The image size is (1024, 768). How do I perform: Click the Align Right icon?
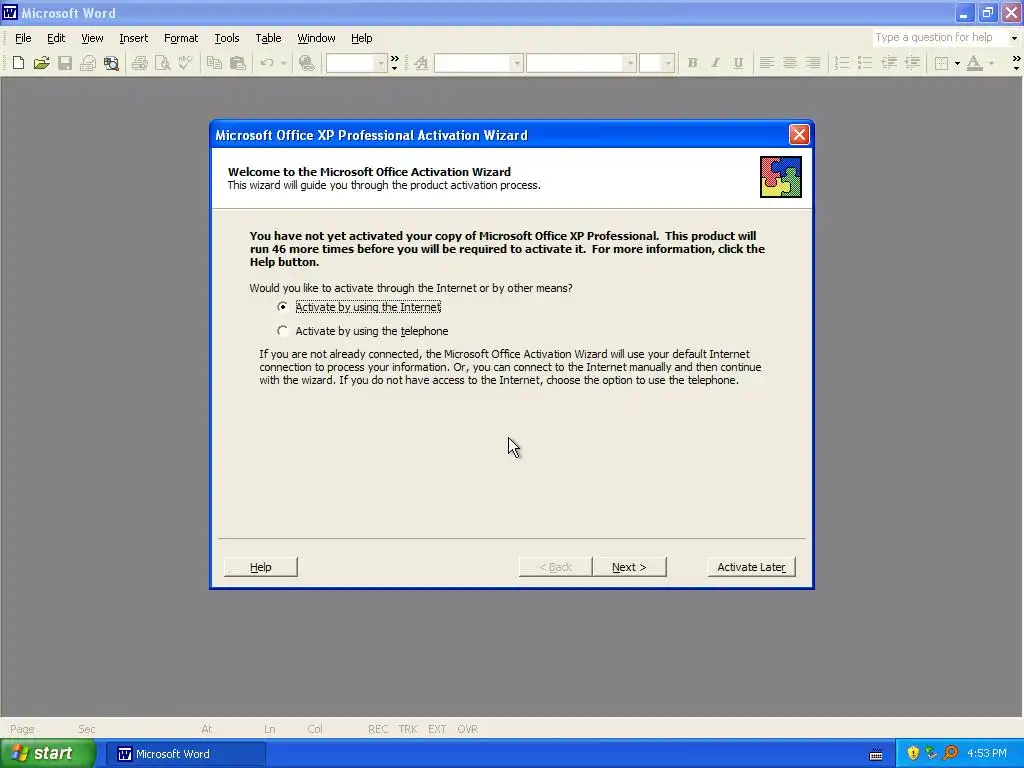813,63
